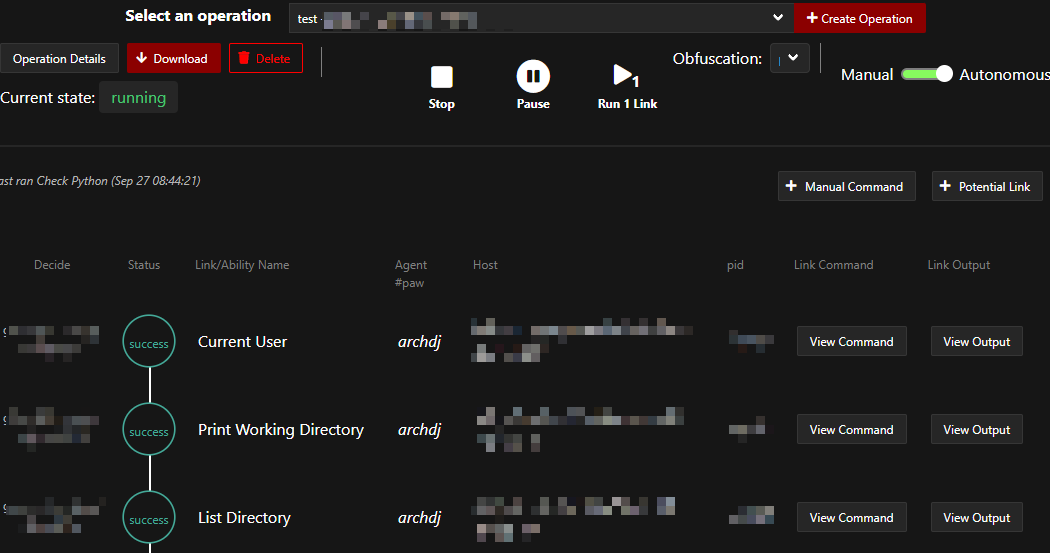Run 1 Link step

[x=627, y=87]
